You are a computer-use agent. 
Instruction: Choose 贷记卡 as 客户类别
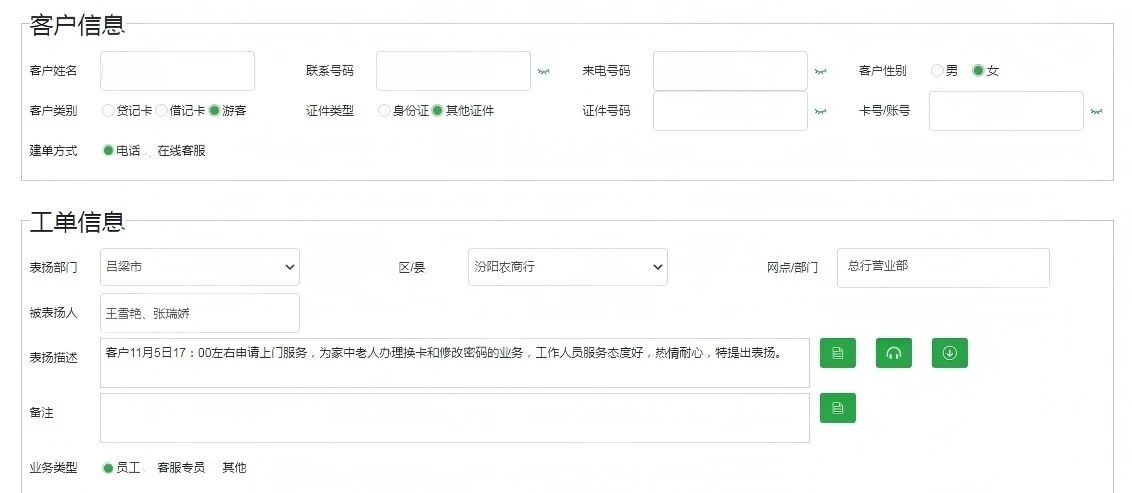pos(108,111)
